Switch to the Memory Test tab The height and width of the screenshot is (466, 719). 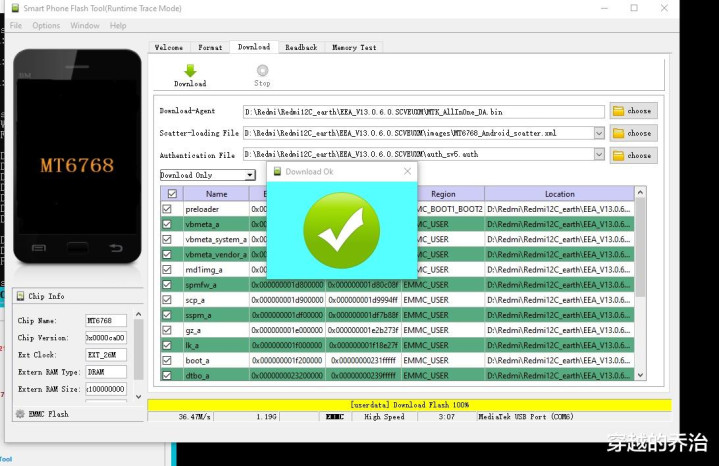pos(354,47)
